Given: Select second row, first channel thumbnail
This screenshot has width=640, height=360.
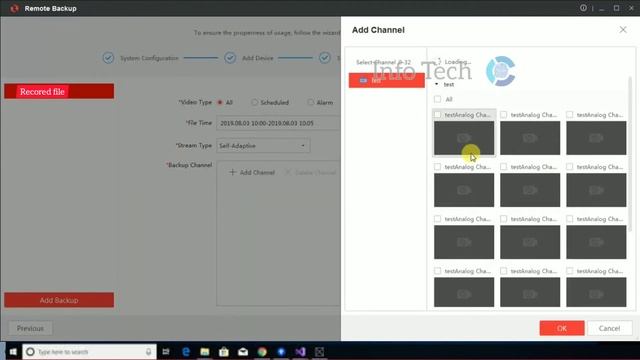Looking at the screenshot, I should coord(464,190).
